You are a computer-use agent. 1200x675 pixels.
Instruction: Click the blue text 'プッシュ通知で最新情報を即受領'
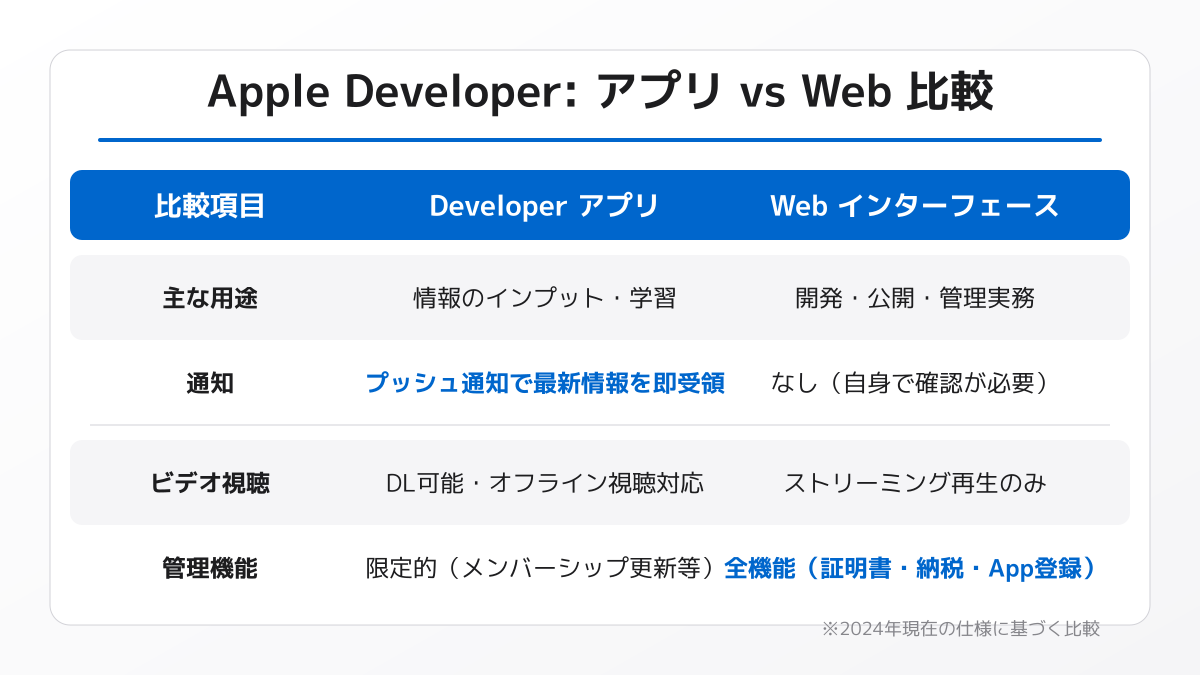pos(545,383)
